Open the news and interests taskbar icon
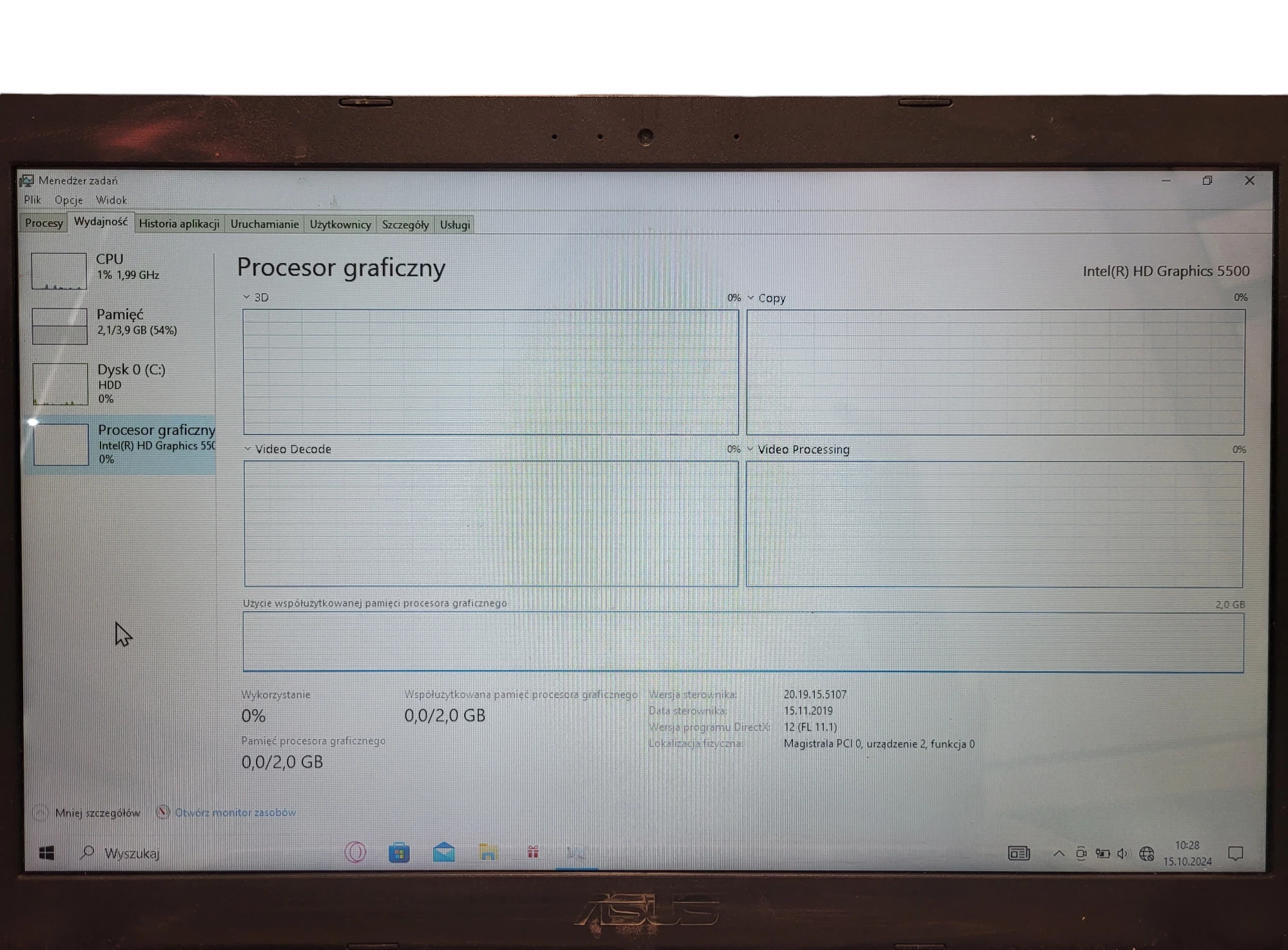Screen dimensions: 1288x950 pyautogui.click(x=1019, y=853)
